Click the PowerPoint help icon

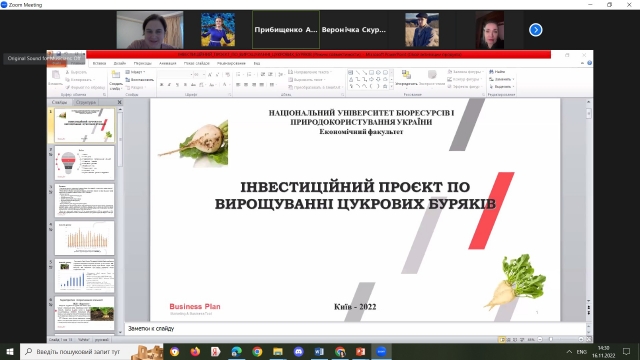589,63
